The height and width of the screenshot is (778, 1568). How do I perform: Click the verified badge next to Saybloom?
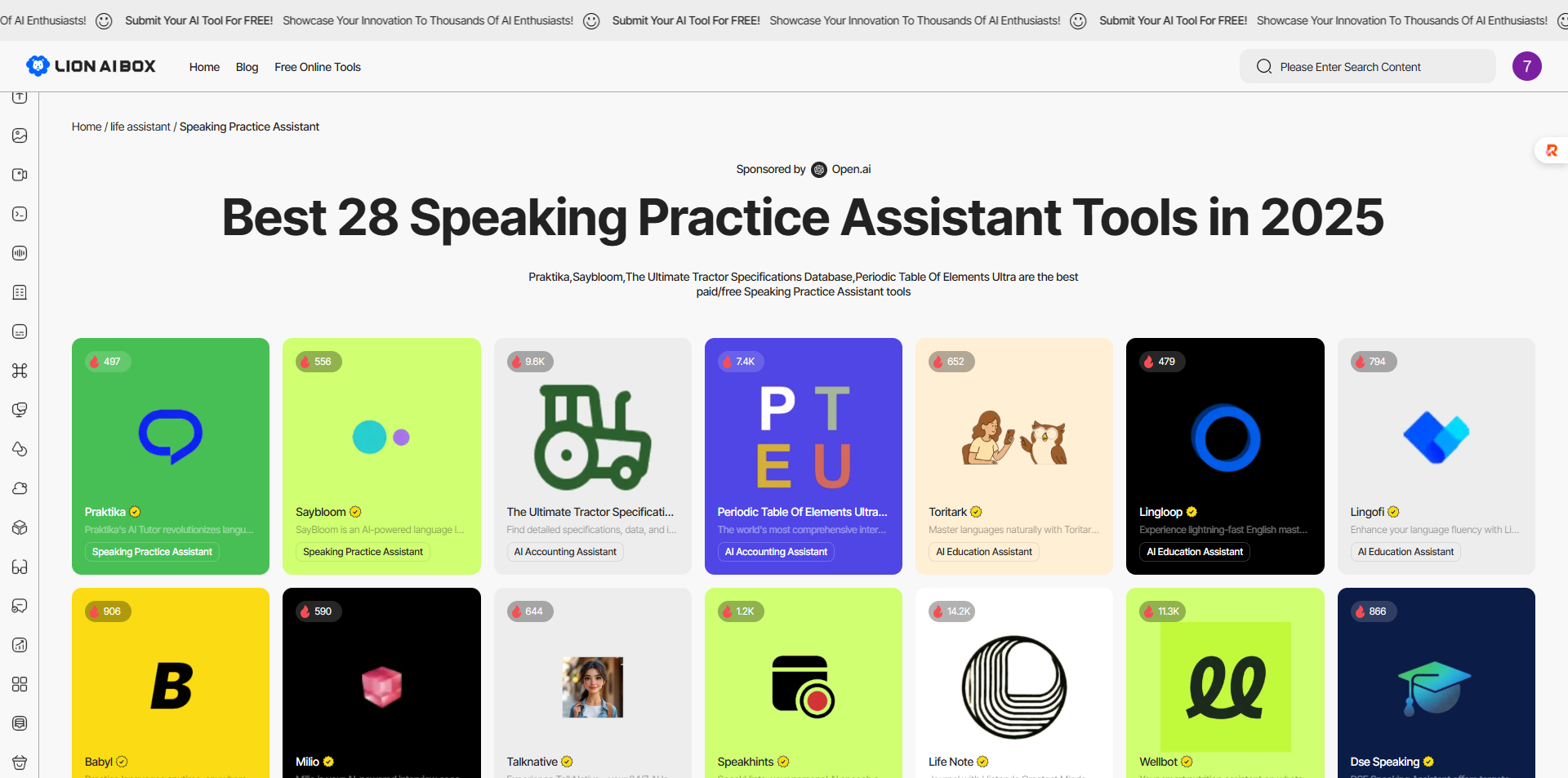(355, 512)
